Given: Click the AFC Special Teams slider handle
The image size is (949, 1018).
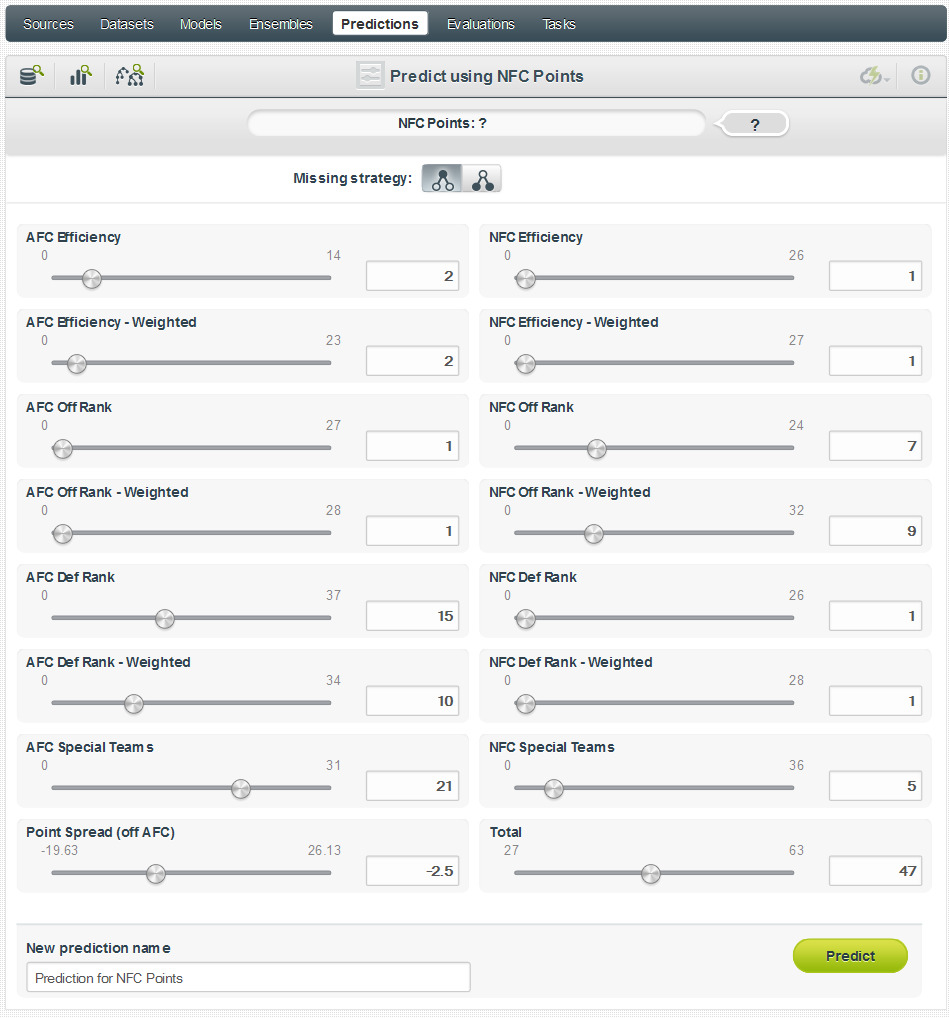Looking at the screenshot, I should pyautogui.click(x=241, y=789).
